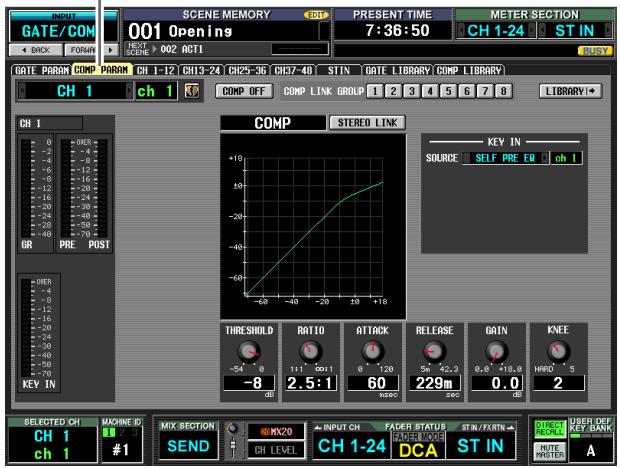Toggle the MUTE MASTER button
The image size is (620, 468).
click(x=550, y=451)
